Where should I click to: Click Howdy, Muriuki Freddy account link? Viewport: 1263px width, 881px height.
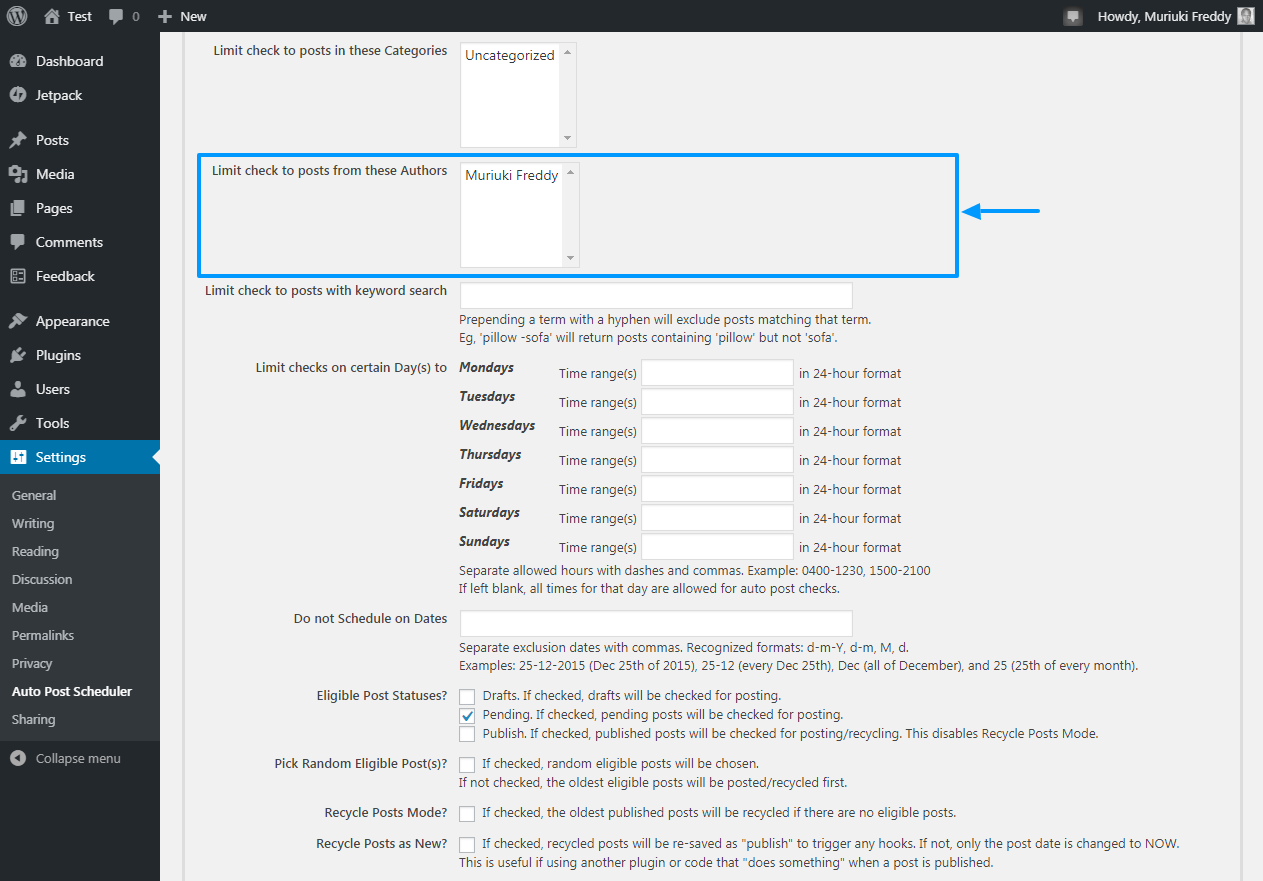click(x=1164, y=16)
